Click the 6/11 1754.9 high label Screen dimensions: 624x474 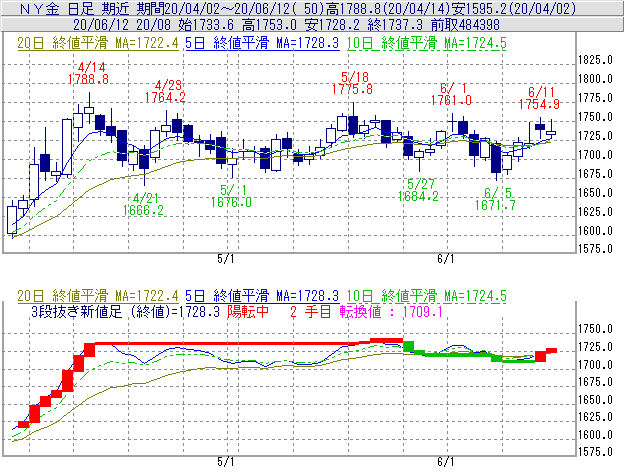539,98
